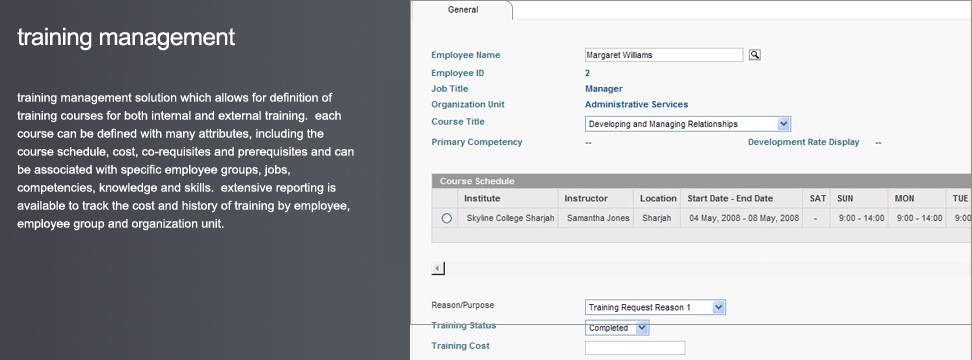Click the Start Date - End Date header
Screen dimensions: 972x360
point(730,198)
